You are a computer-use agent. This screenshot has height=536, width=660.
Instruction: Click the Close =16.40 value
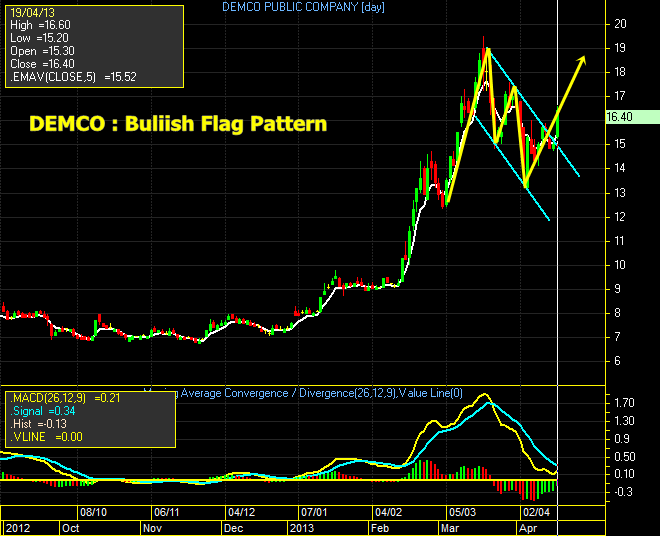tap(42, 64)
